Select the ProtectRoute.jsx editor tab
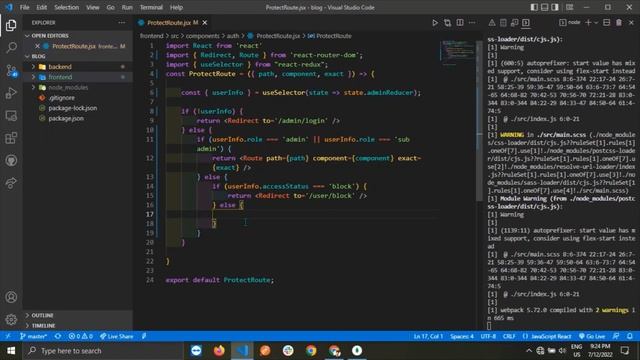 (x=173, y=23)
